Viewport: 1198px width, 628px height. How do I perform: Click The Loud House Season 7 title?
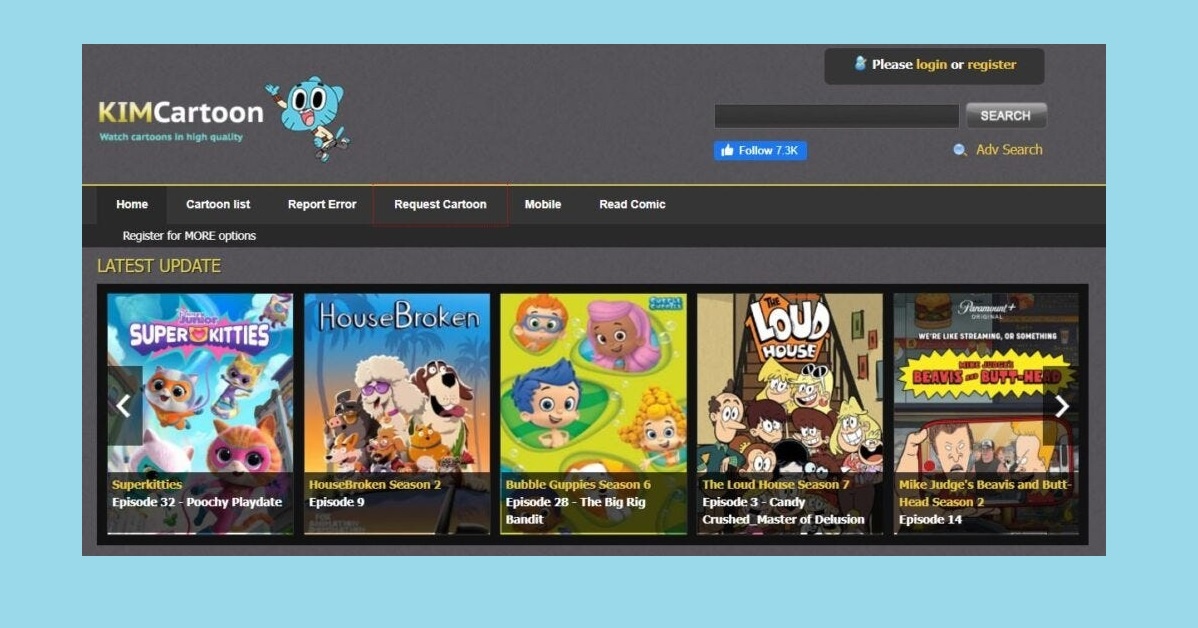point(775,484)
